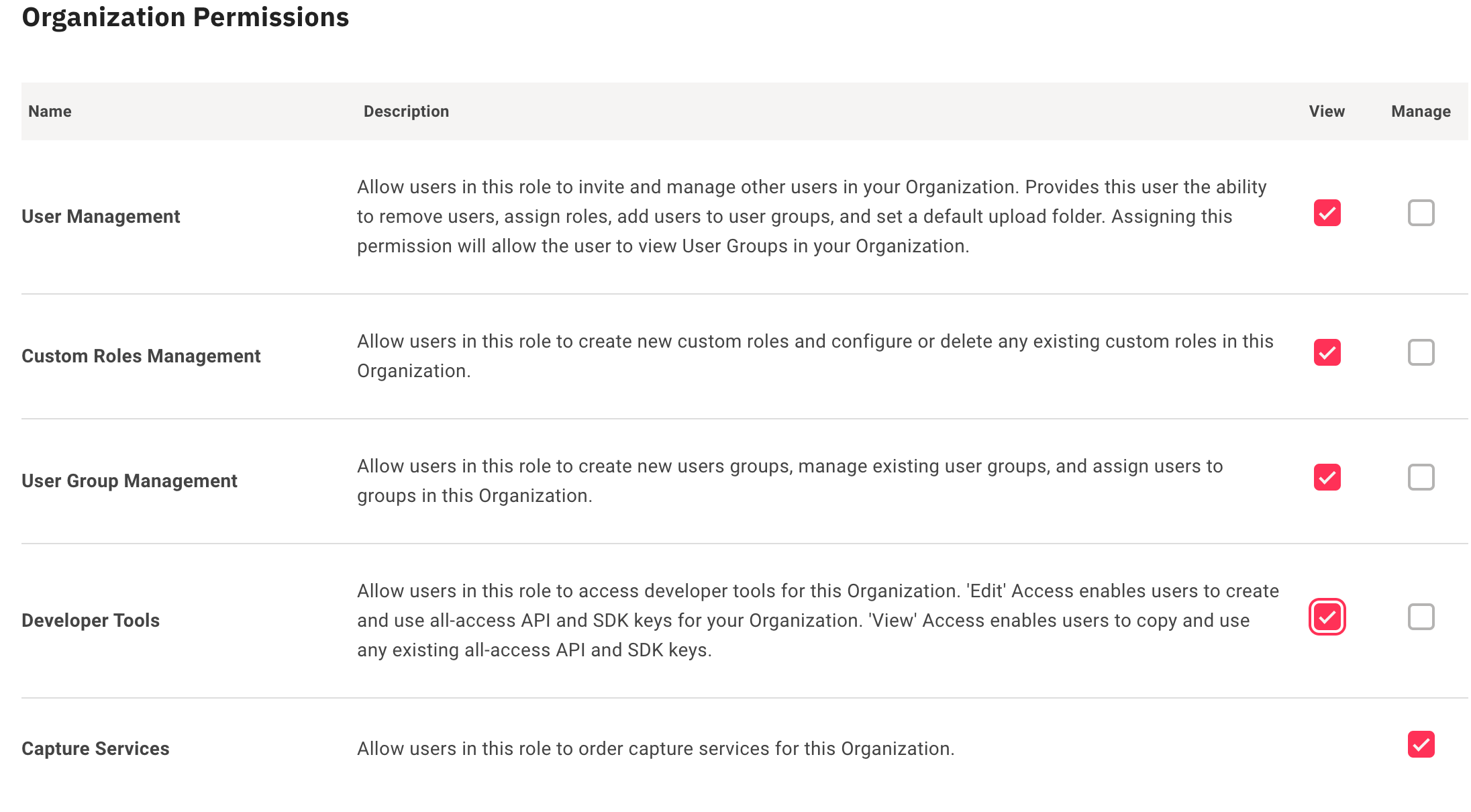Viewport: 1471px width, 812px height.
Task: Check Manage for Custom Roles Management
Action: point(1421,352)
